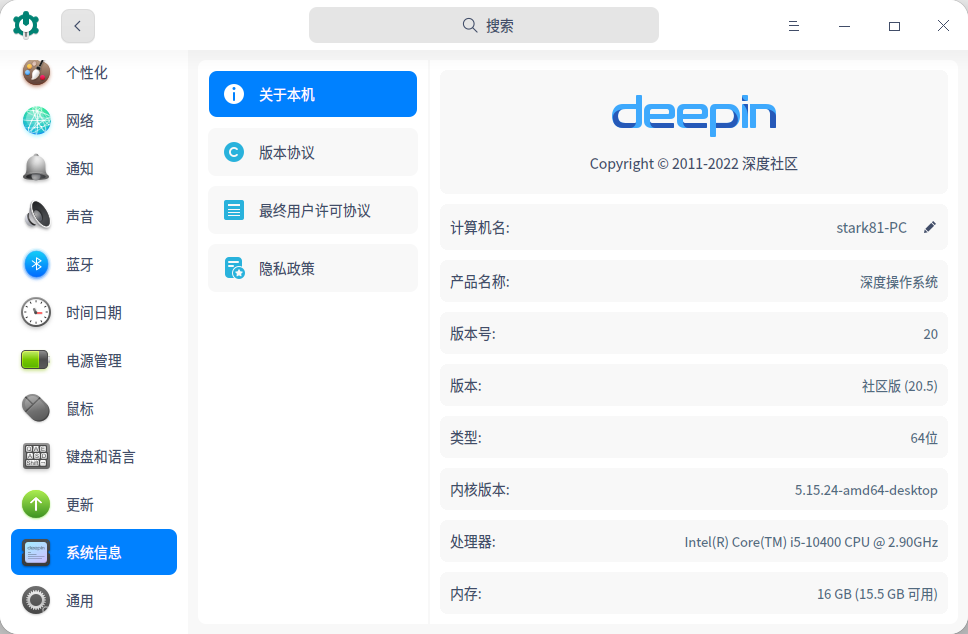Image resolution: width=968 pixels, height=634 pixels.
Task: Edit the computer name with pencil icon
Action: (930, 227)
